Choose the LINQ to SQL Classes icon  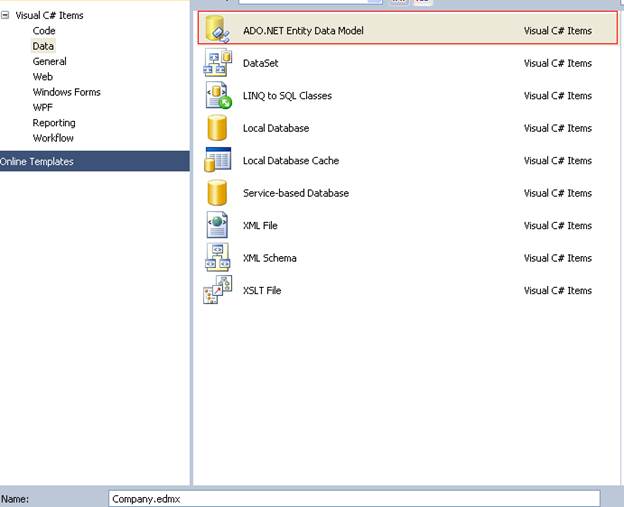(x=218, y=96)
